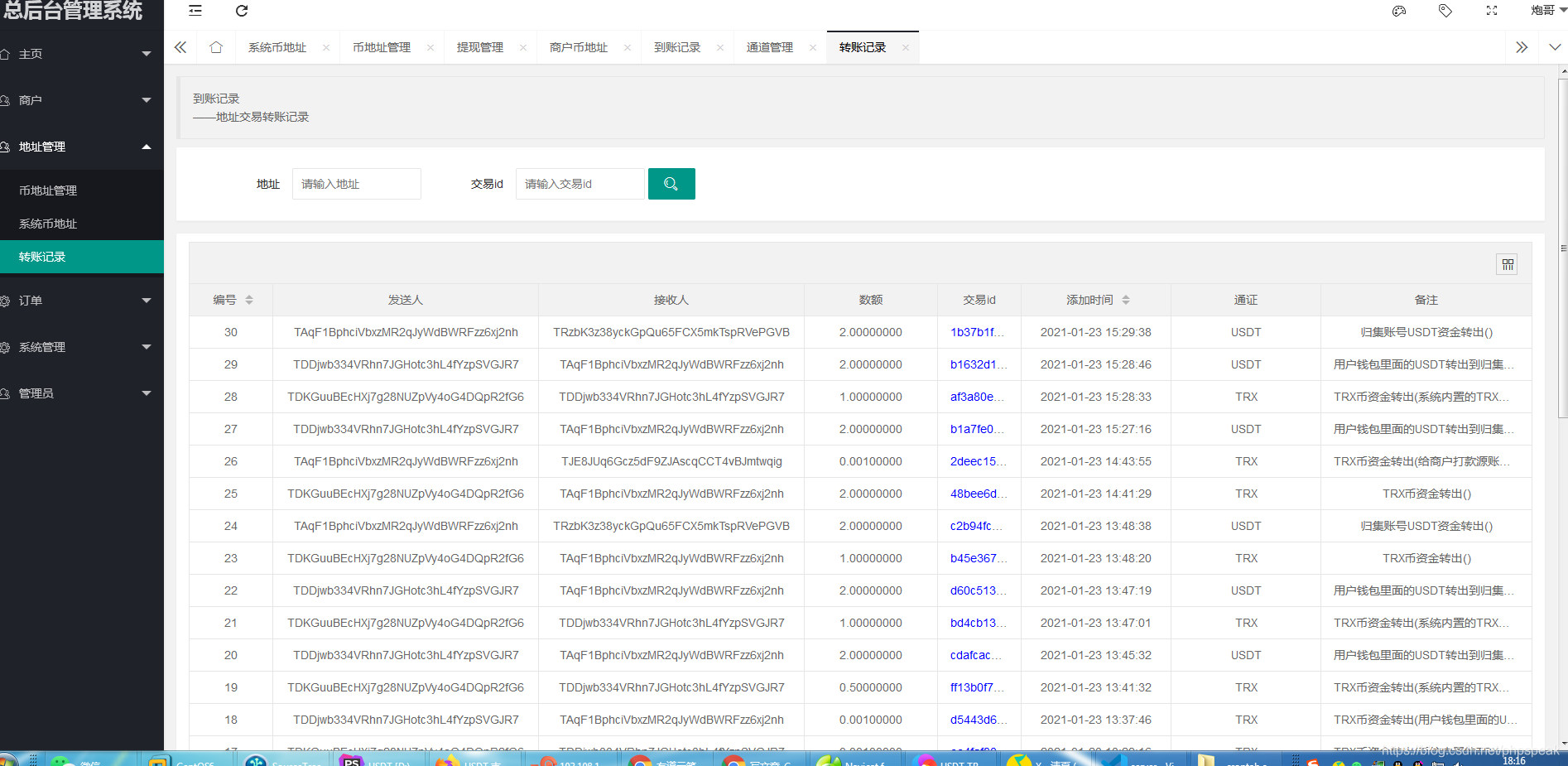Close the 通道管理 tab
Viewport: 1568px width, 766px height.
click(813, 48)
